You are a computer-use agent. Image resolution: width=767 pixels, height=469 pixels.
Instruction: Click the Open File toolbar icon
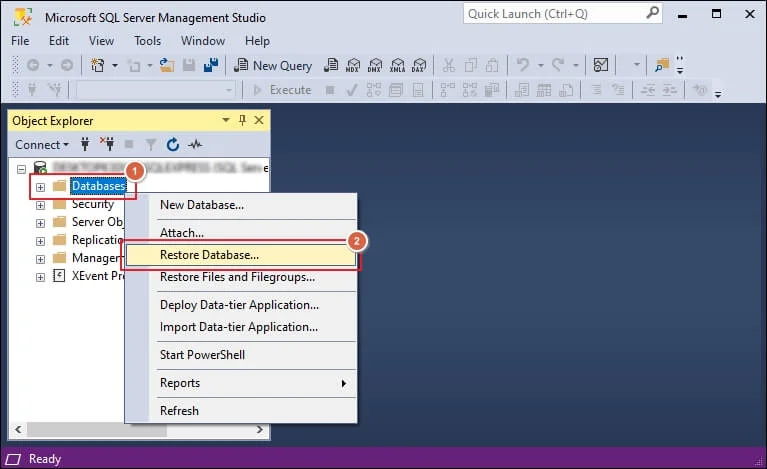[x=167, y=65]
